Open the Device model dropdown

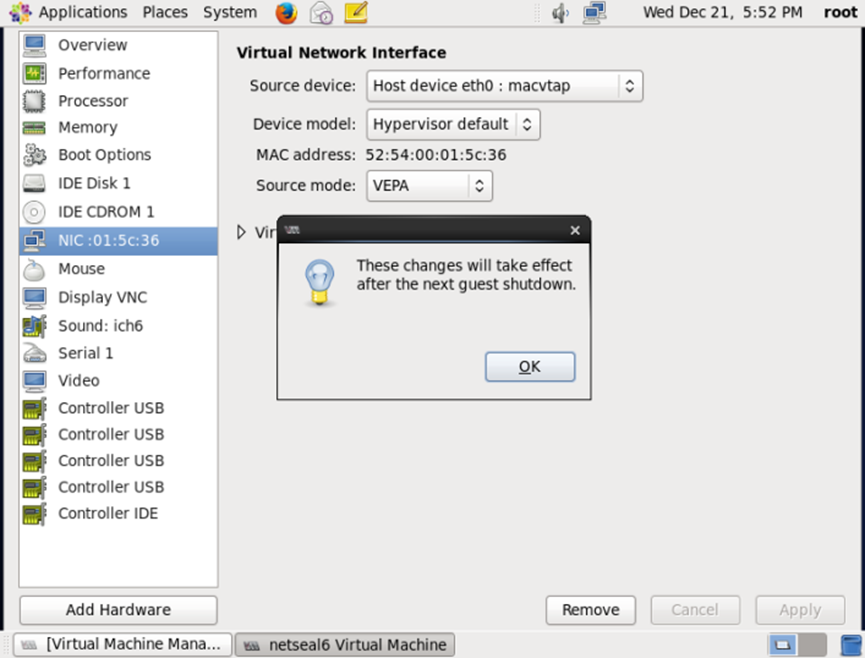(x=453, y=124)
